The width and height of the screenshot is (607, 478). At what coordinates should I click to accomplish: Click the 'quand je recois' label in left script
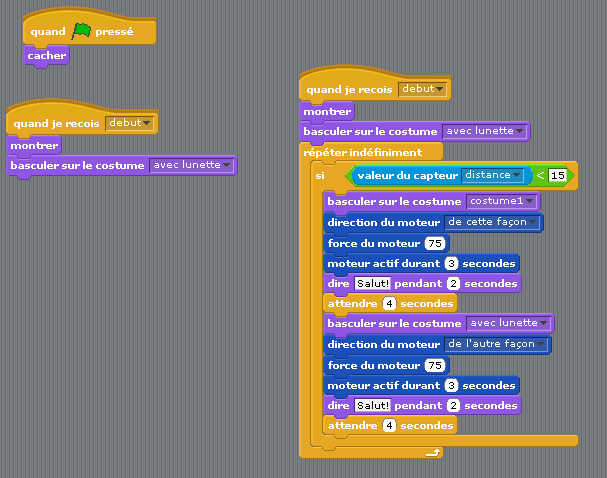[x=57, y=124]
